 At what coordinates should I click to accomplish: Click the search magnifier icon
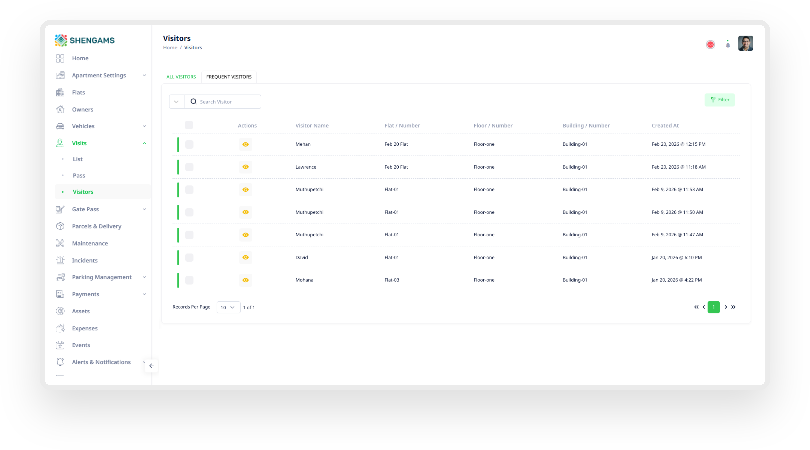pos(193,101)
